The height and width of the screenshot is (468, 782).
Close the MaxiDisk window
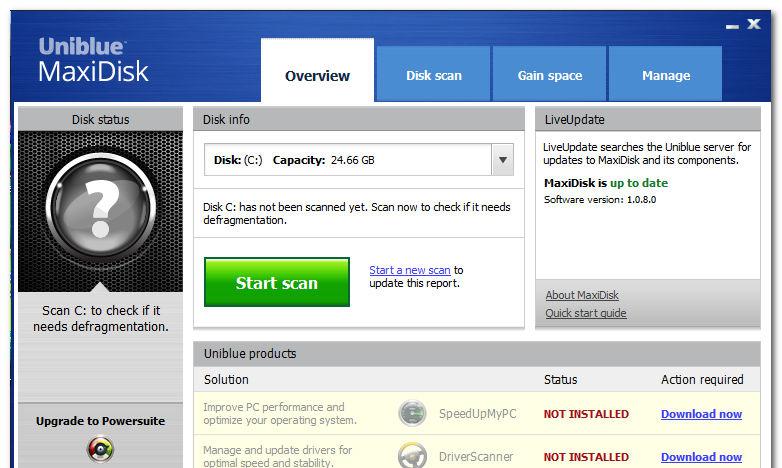pos(754,23)
